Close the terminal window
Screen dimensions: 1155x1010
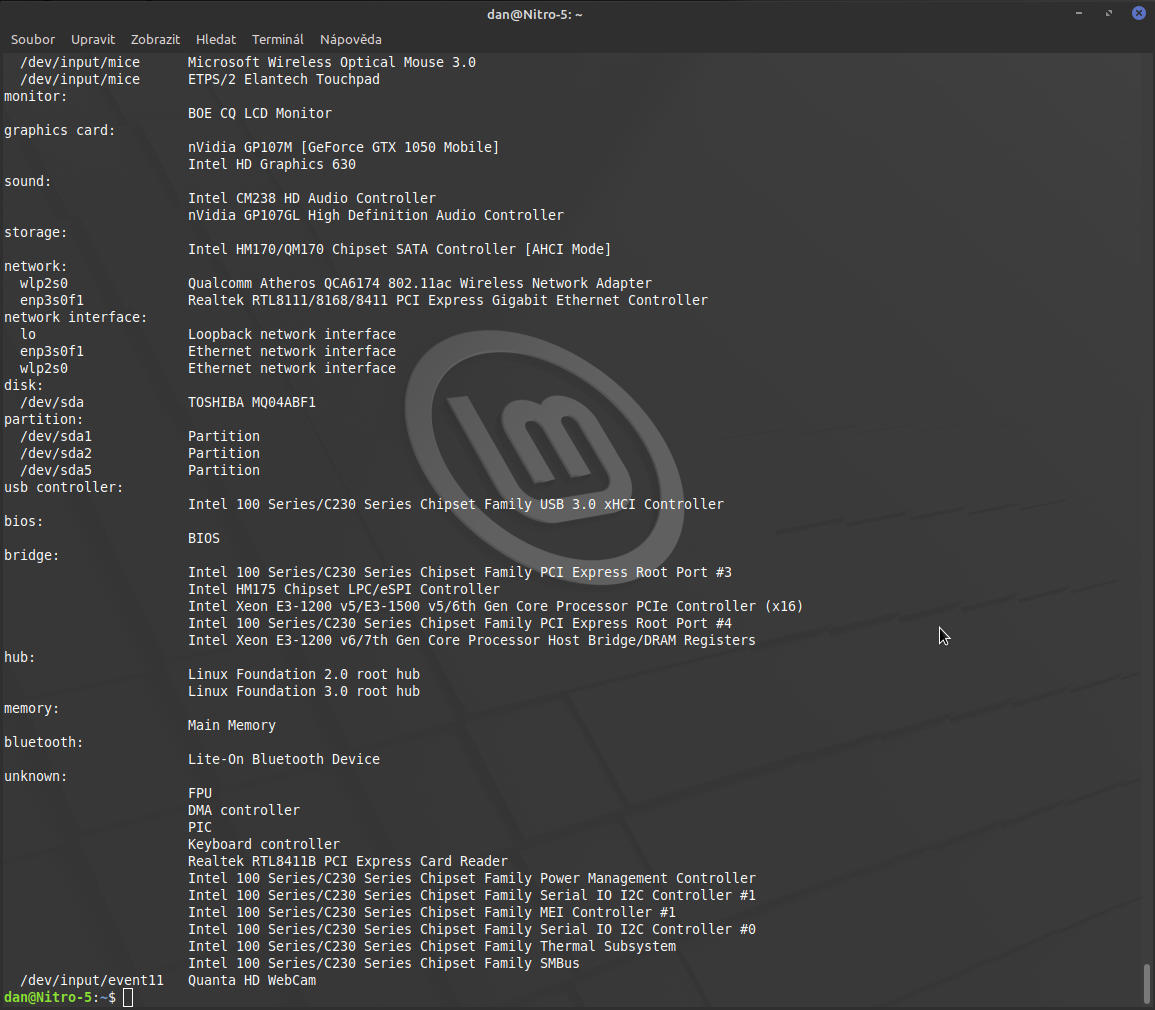click(1138, 13)
